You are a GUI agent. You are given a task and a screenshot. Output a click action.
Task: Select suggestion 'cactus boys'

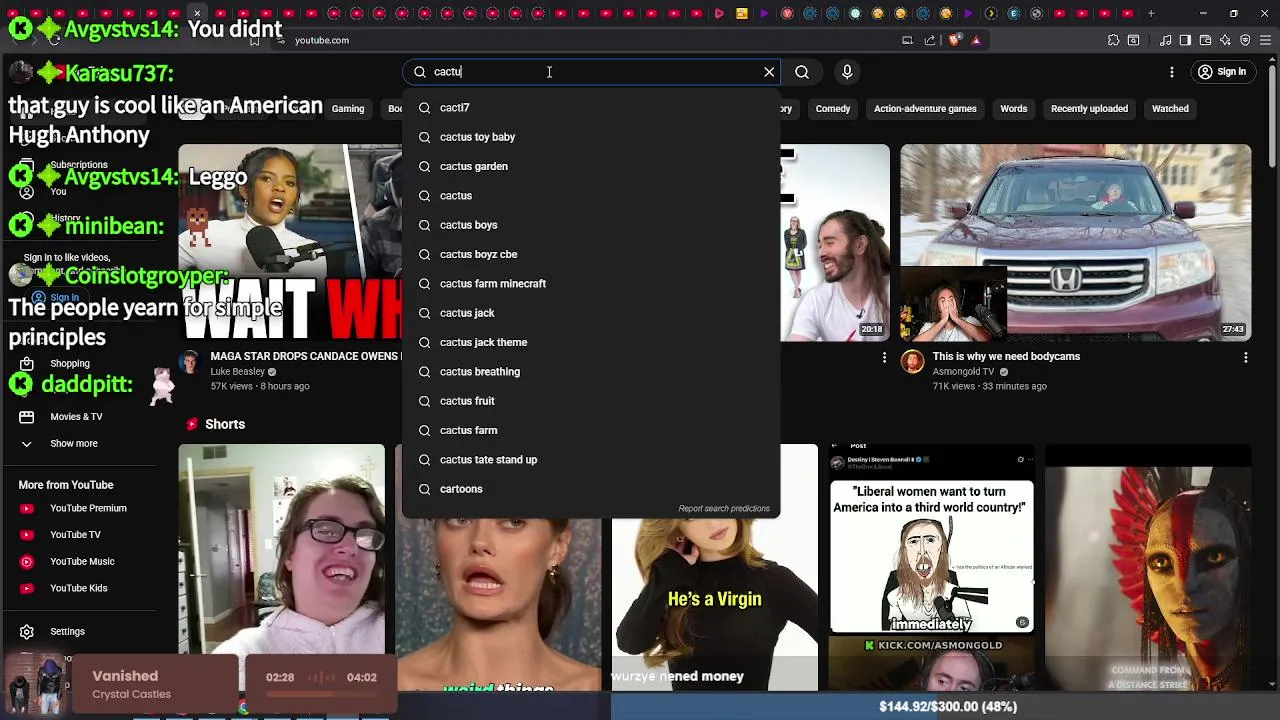tap(590, 225)
